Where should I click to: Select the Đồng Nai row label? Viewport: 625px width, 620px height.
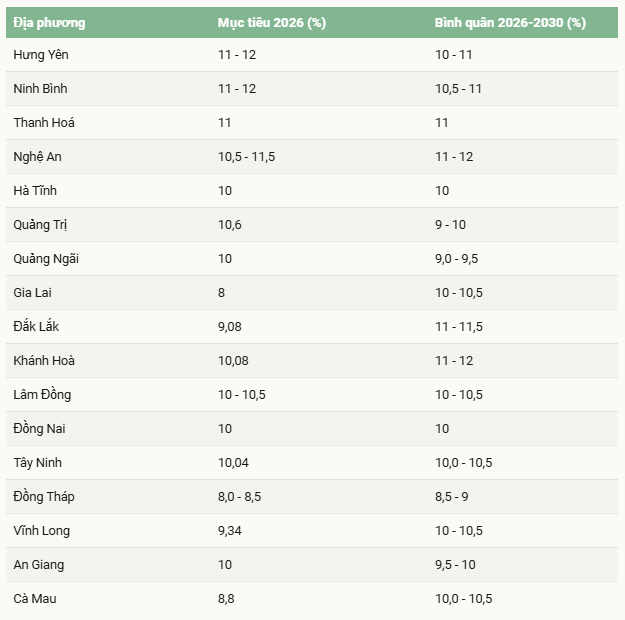[x=39, y=429]
